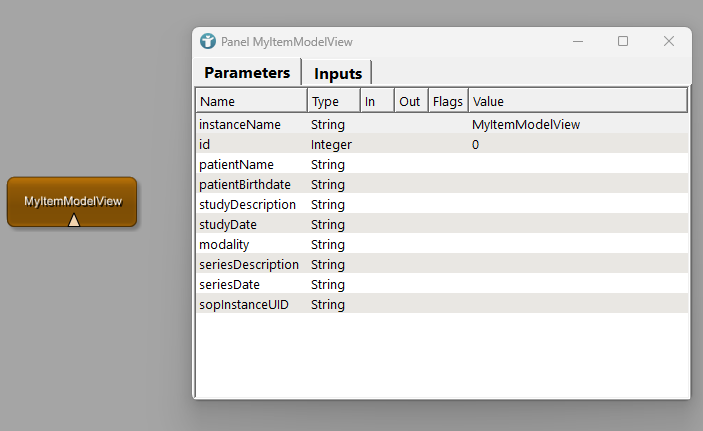Sort by the Name column header
Viewport: 703px width, 431px height.
(x=251, y=101)
